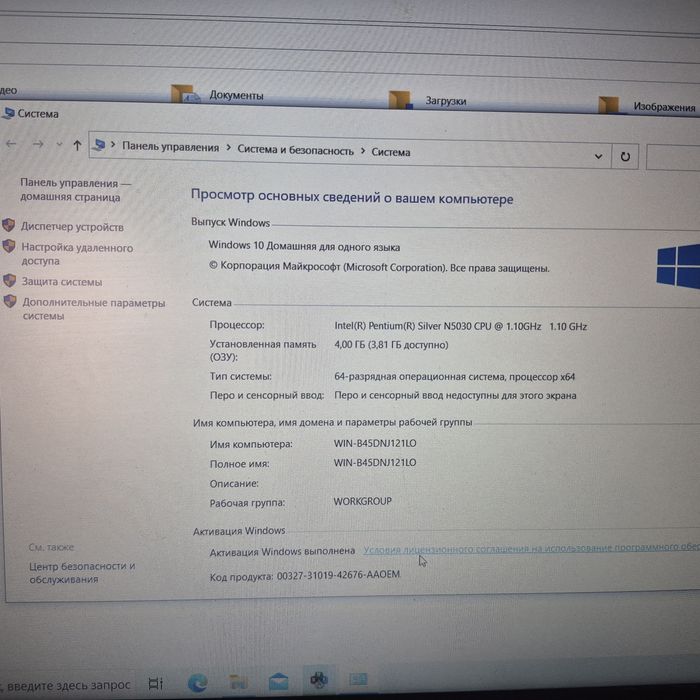Screen dimensions: 700x700
Task: Click text Windows 10 Домашняя для одного языка
Action: (304, 246)
